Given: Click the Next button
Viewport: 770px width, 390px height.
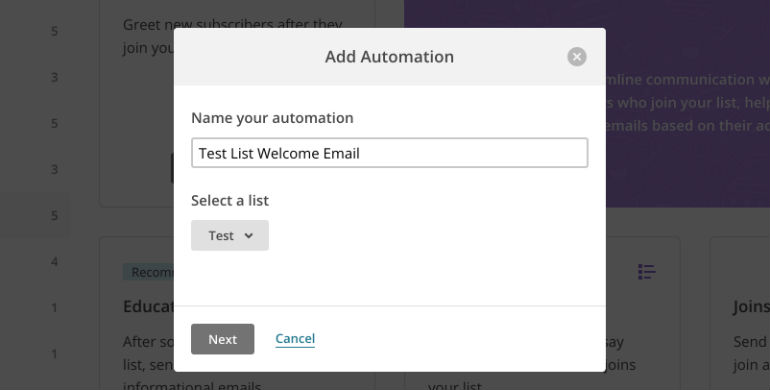Looking at the screenshot, I should click(x=222, y=339).
